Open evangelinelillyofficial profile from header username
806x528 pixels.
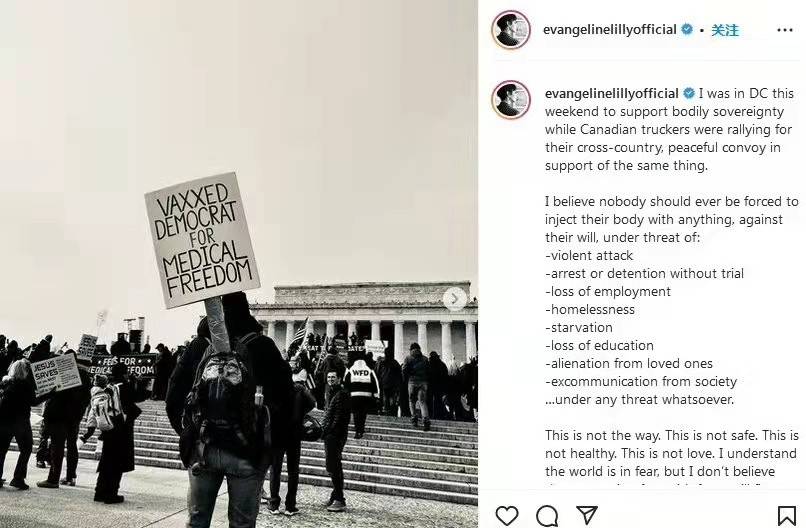(610, 30)
